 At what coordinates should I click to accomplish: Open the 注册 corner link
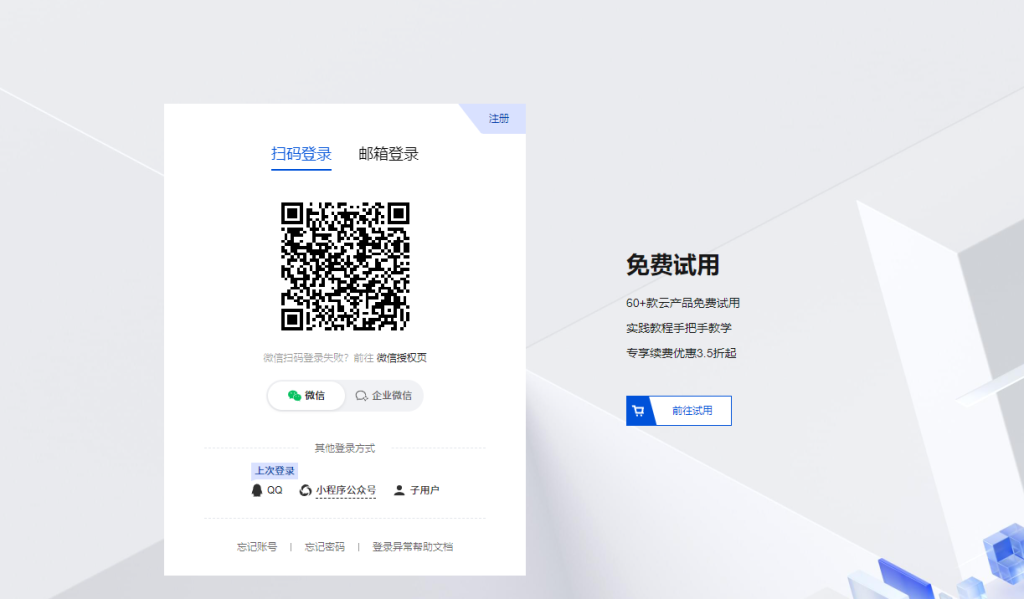tap(499, 118)
